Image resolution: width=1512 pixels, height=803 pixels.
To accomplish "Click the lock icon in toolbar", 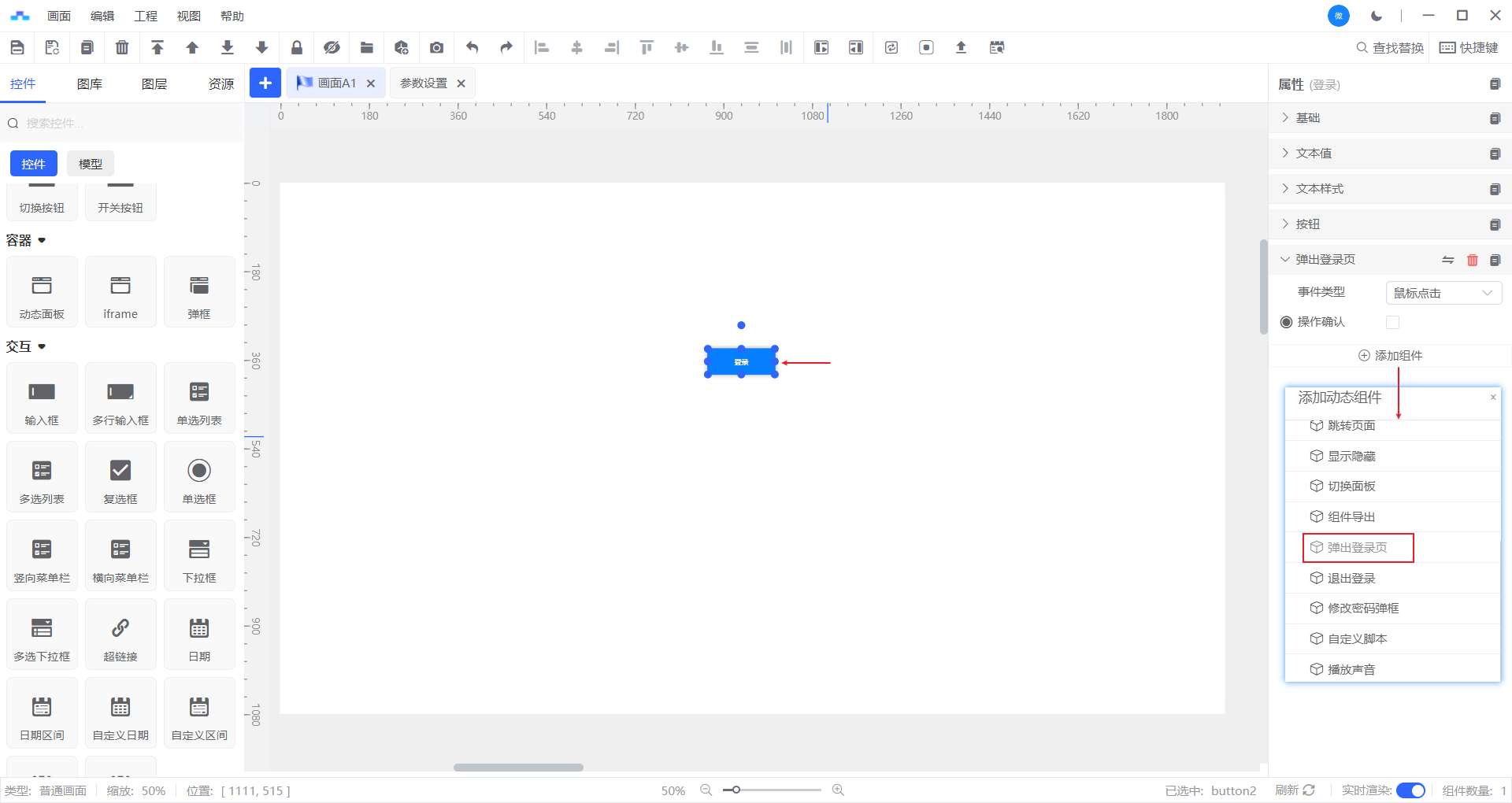I will click(x=297, y=48).
